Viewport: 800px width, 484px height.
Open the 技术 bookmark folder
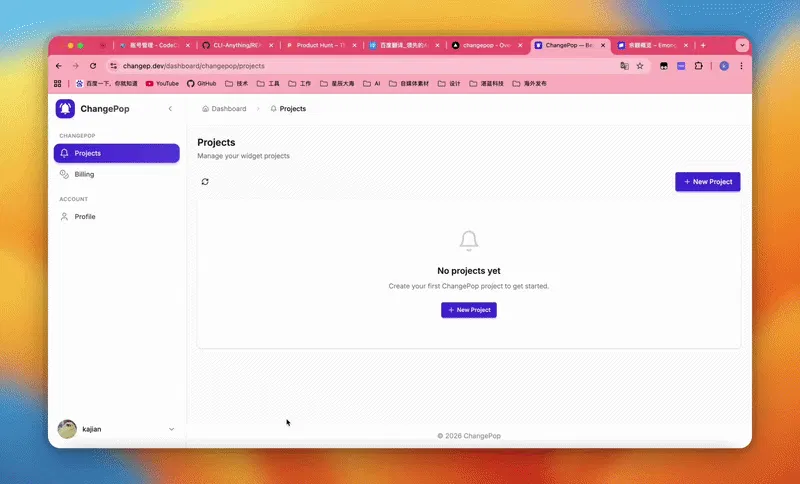(237, 84)
